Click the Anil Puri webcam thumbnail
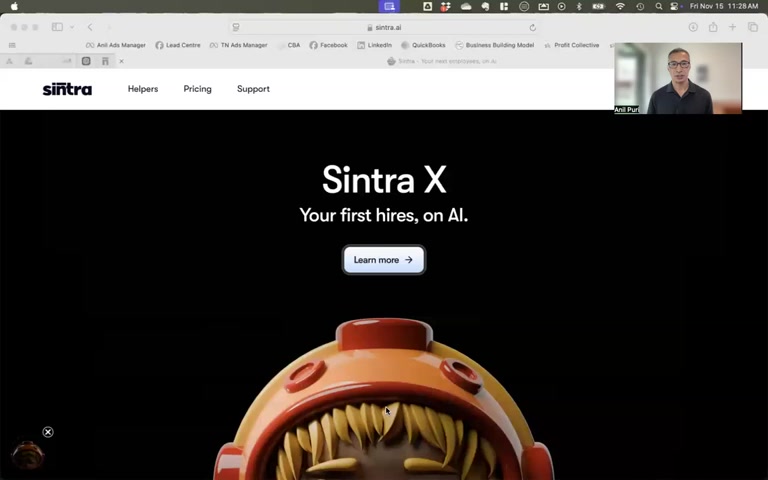This screenshot has width=768, height=480. 678,78
